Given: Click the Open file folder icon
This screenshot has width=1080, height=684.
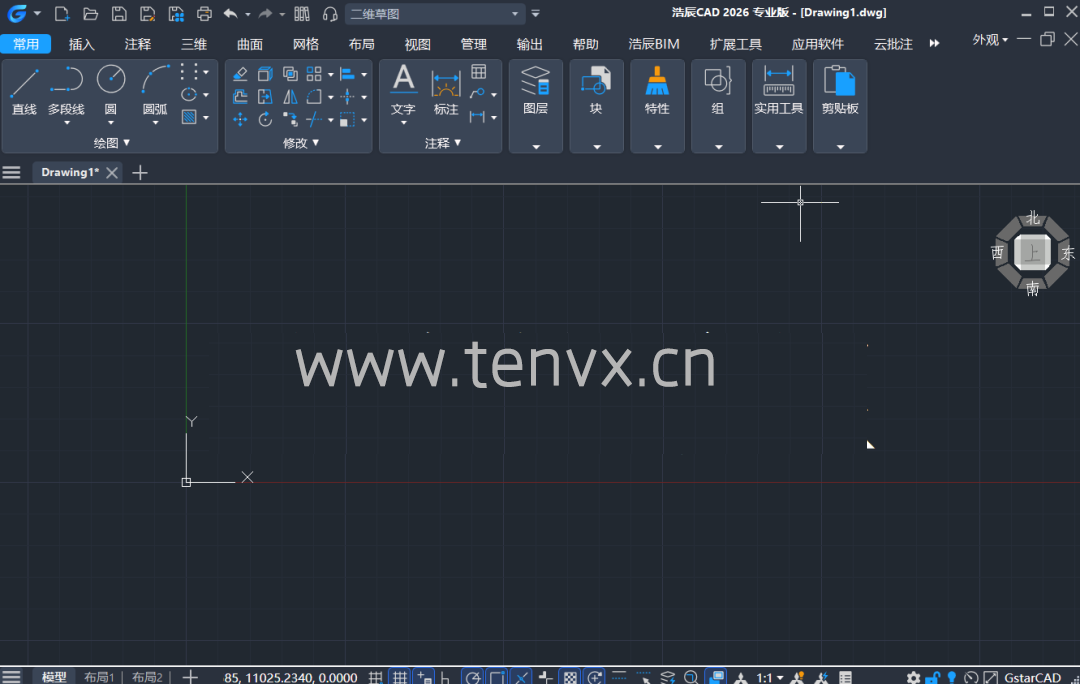Looking at the screenshot, I should point(90,14).
